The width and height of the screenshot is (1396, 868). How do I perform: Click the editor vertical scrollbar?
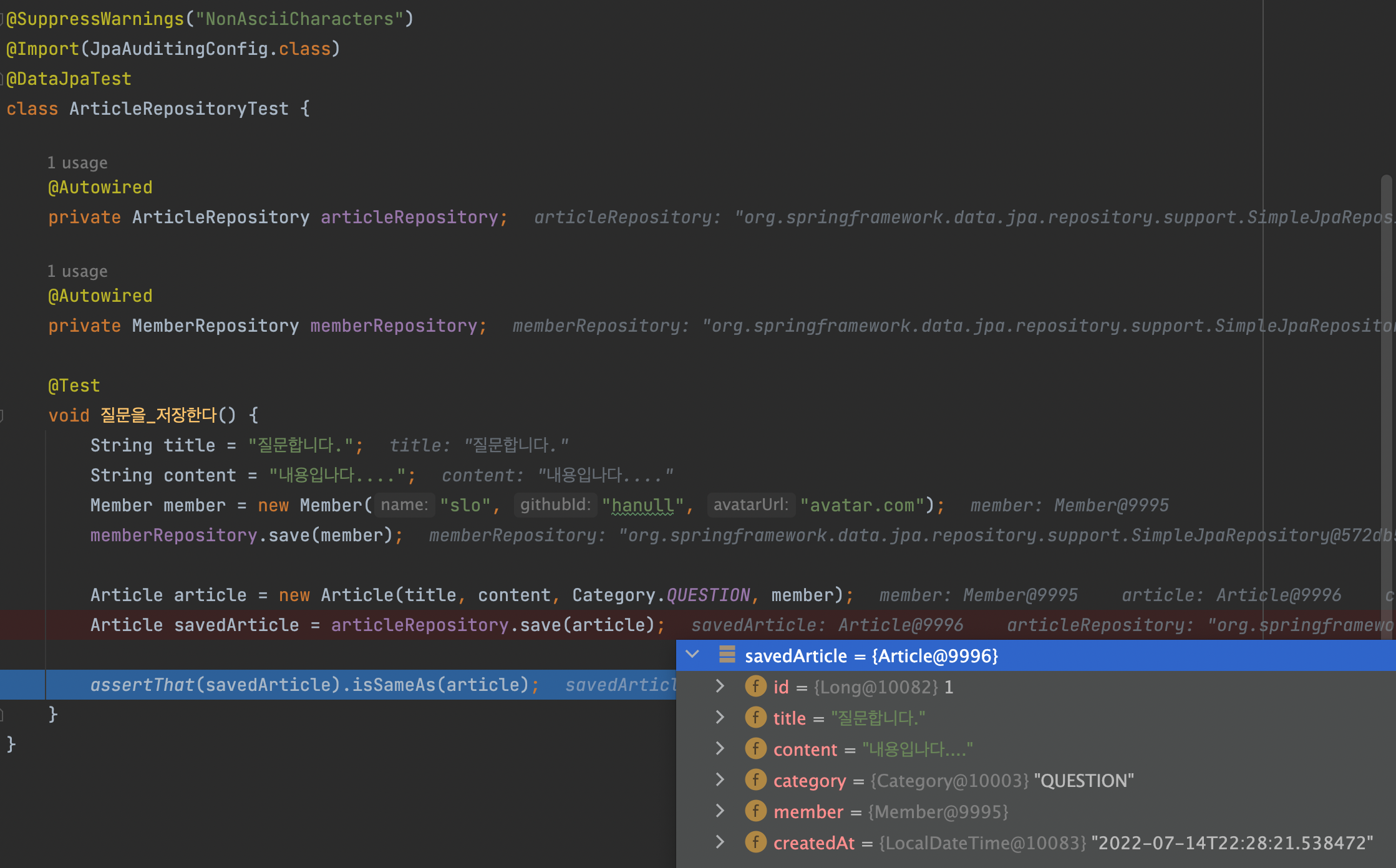pyautogui.click(x=1386, y=374)
